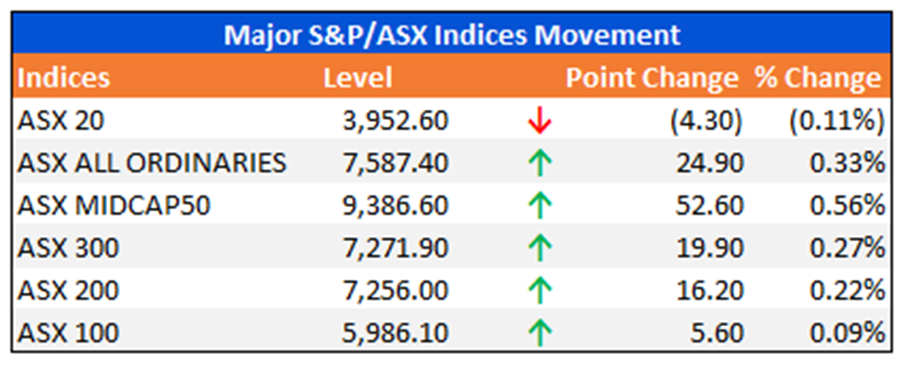912x372 pixels.
Task: Click the red down arrow for ASX 20
Action: point(540,122)
